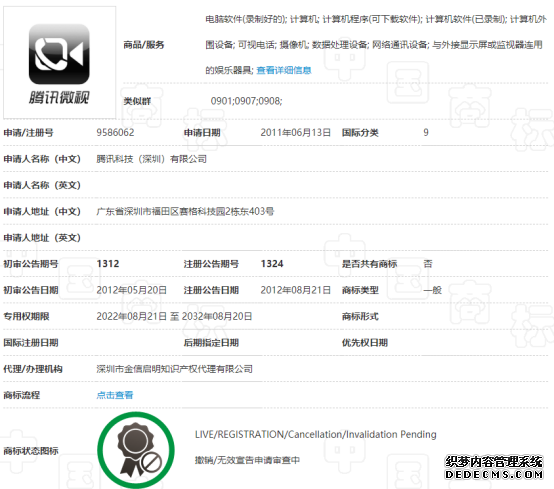Select registration announcement date 2012年08月21日
Image resolution: width=554 pixels, height=489 pixels.
coord(295,290)
